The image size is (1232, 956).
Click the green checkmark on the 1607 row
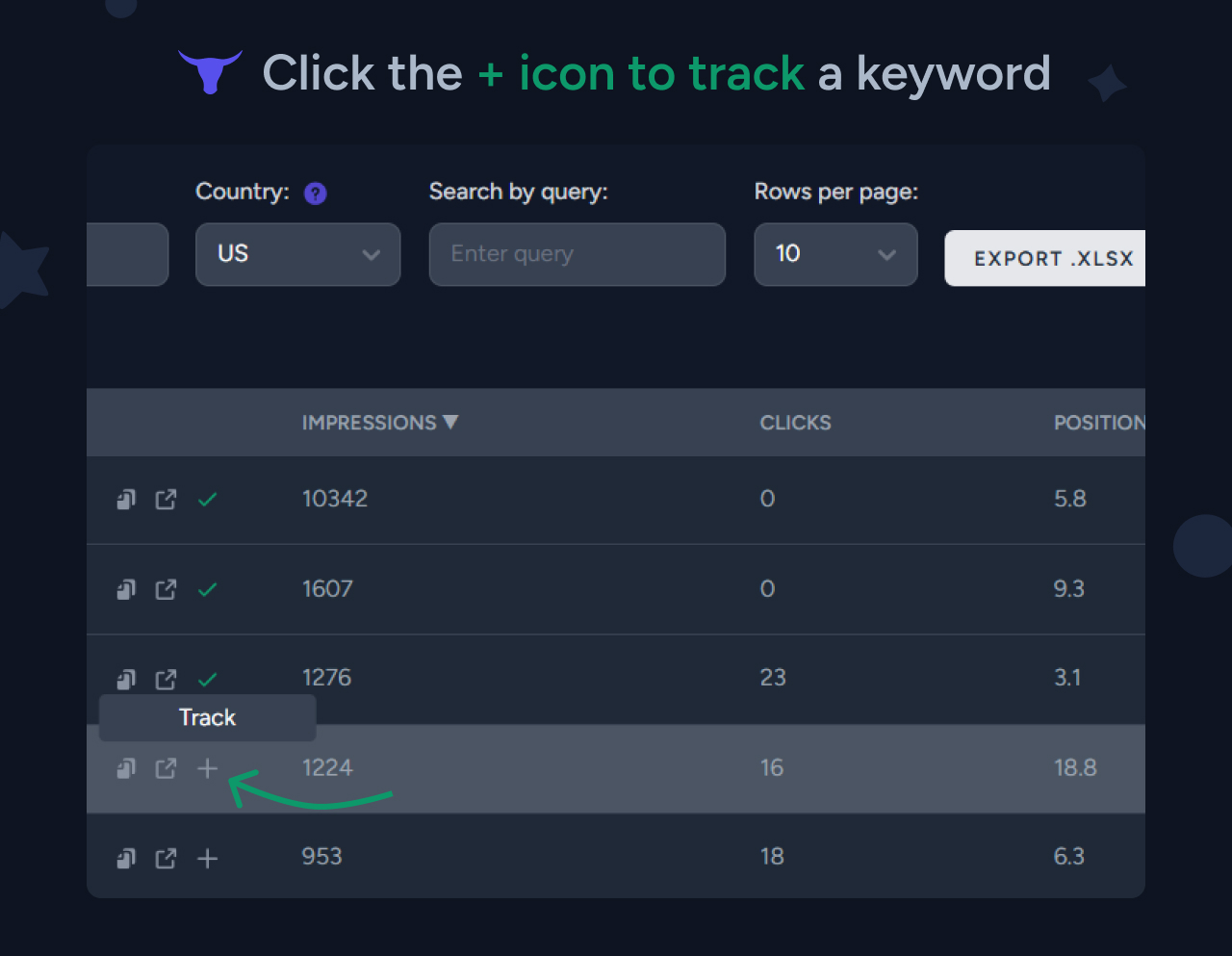pyautogui.click(x=207, y=589)
